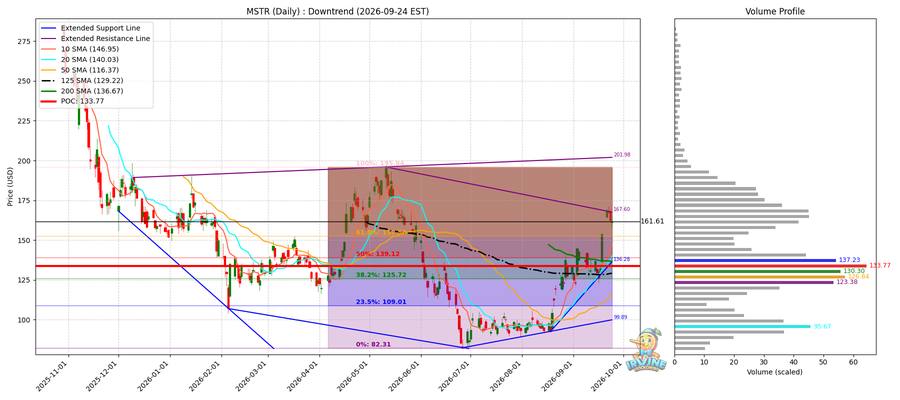This screenshot has height=400, width=900.
Task: Click the red POC volume bar labeled 133.77
Action: [x=770, y=266]
